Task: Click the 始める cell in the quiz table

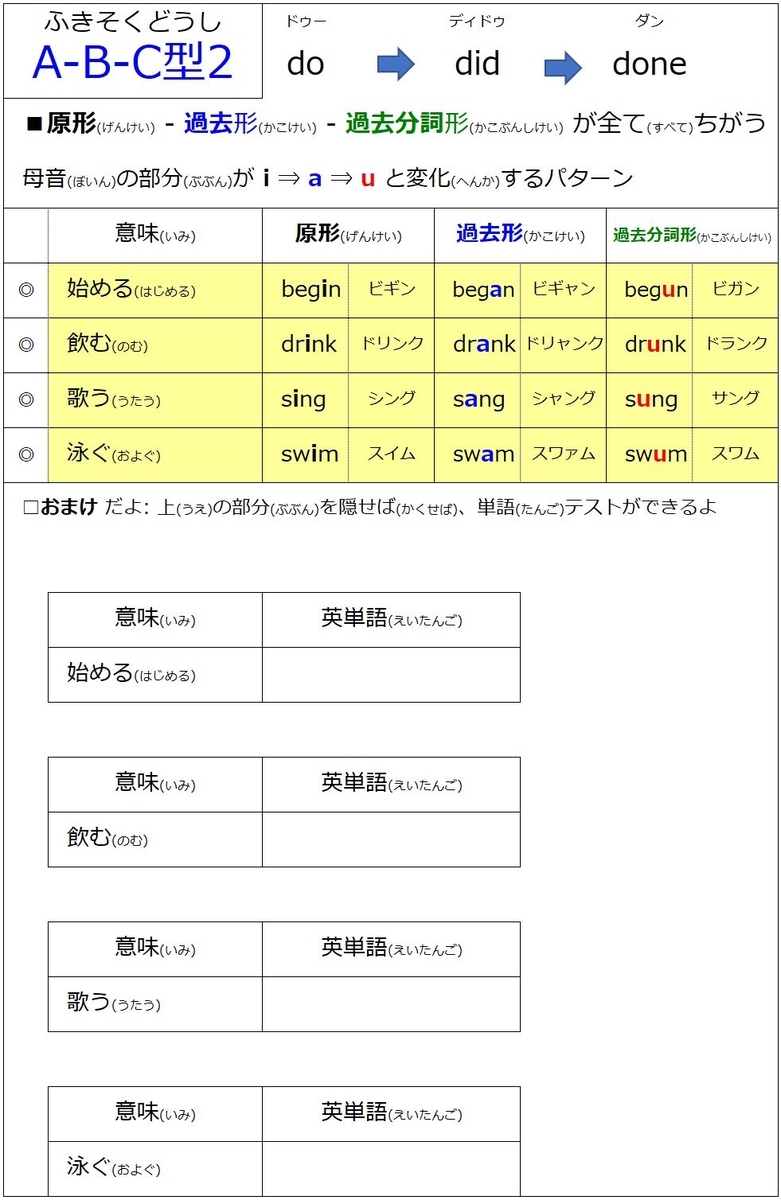Action: (155, 675)
